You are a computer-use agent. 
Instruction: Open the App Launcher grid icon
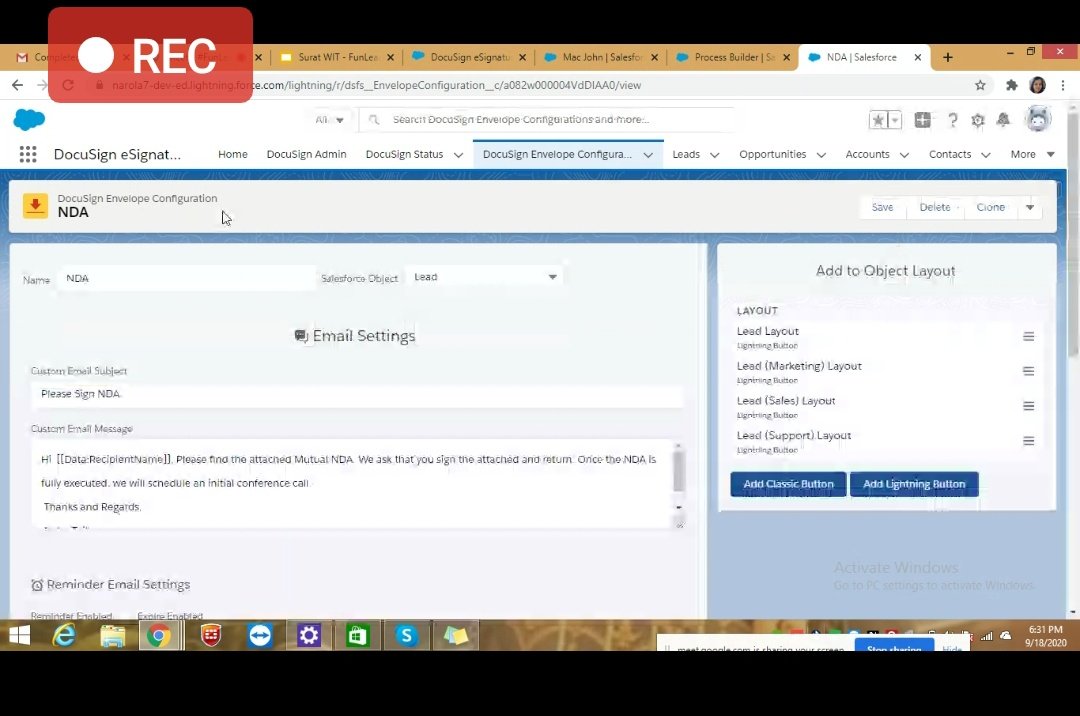28,154
